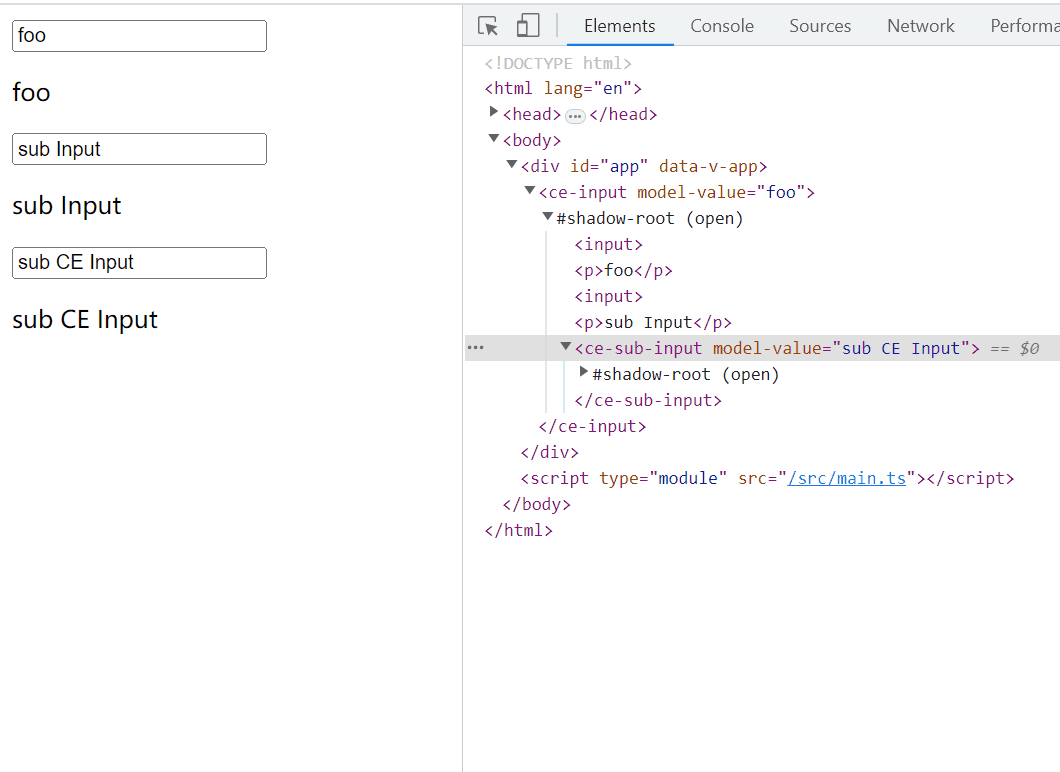Collapse the ce-sub-input element node
The image size is (1060, 772).
pyautogui.click(x=566, y=346)
